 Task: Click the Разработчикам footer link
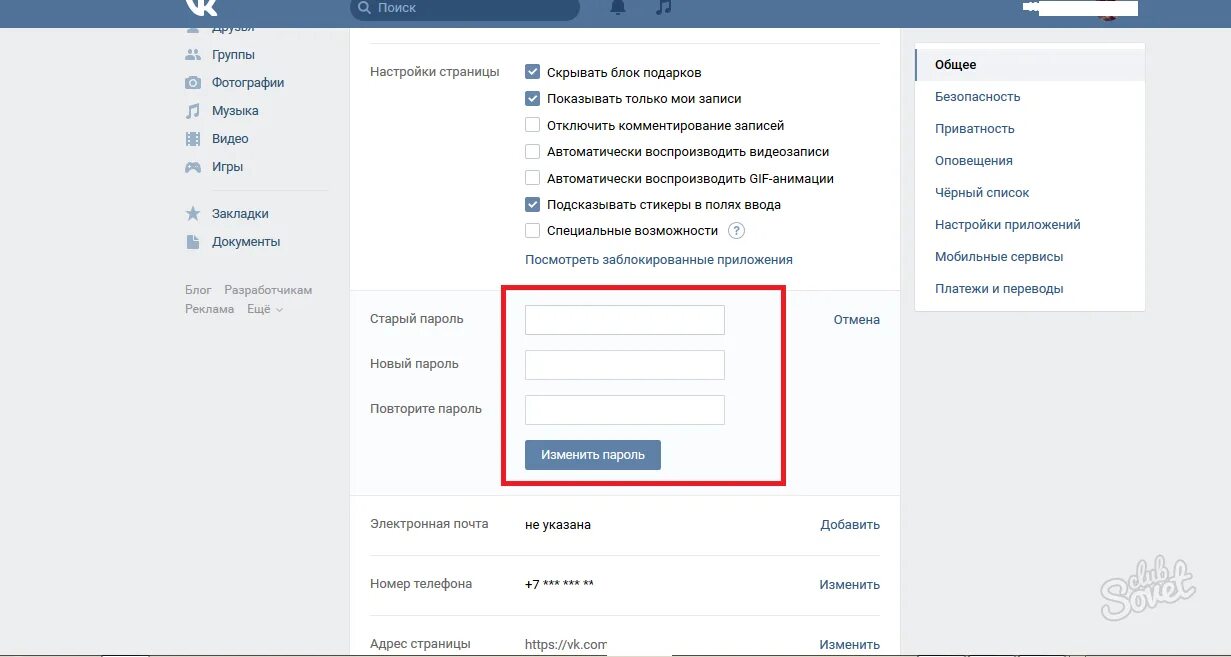point(268,290)
